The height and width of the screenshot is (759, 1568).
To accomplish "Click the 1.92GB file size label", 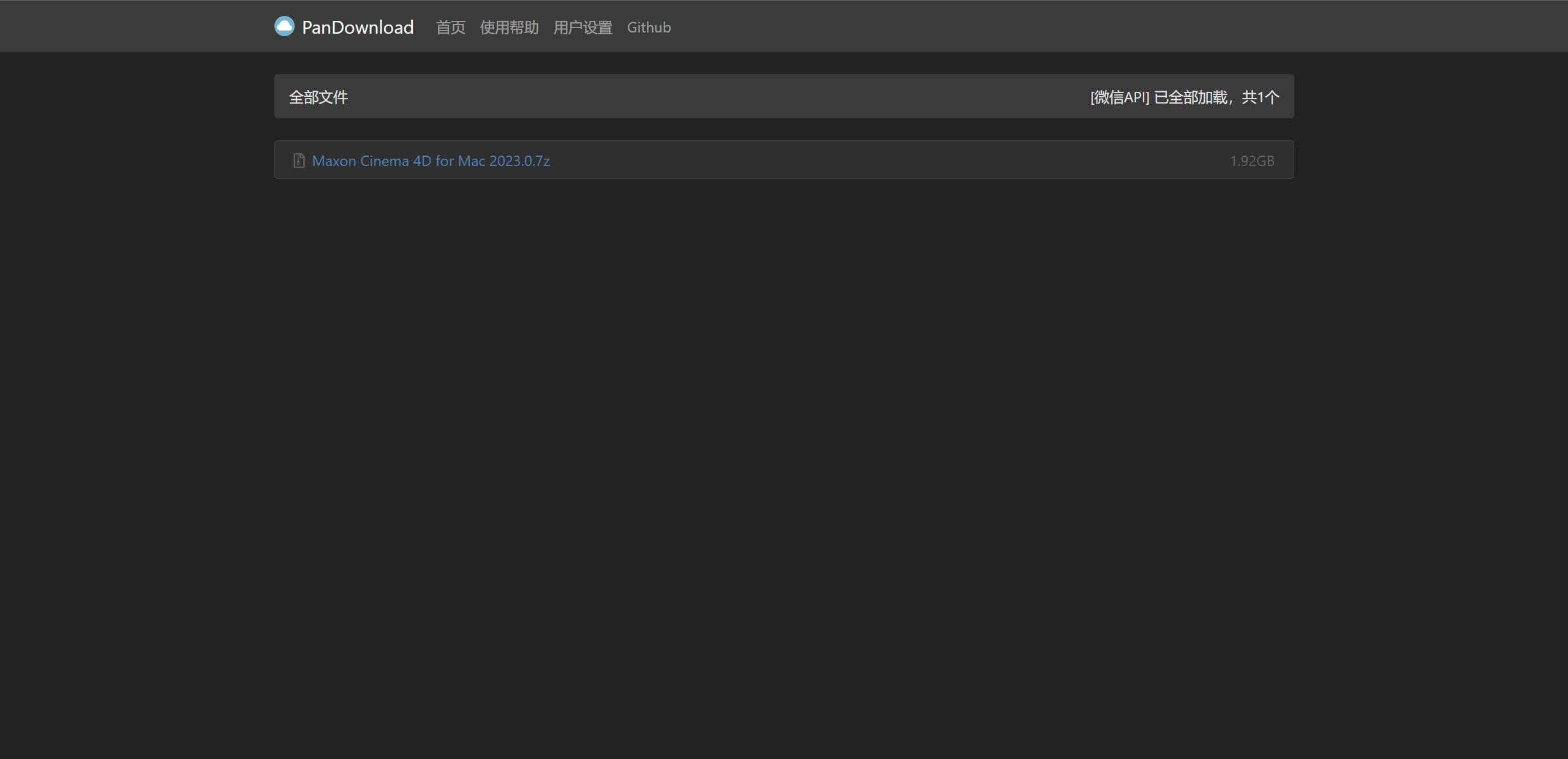I will [1251, 160].
